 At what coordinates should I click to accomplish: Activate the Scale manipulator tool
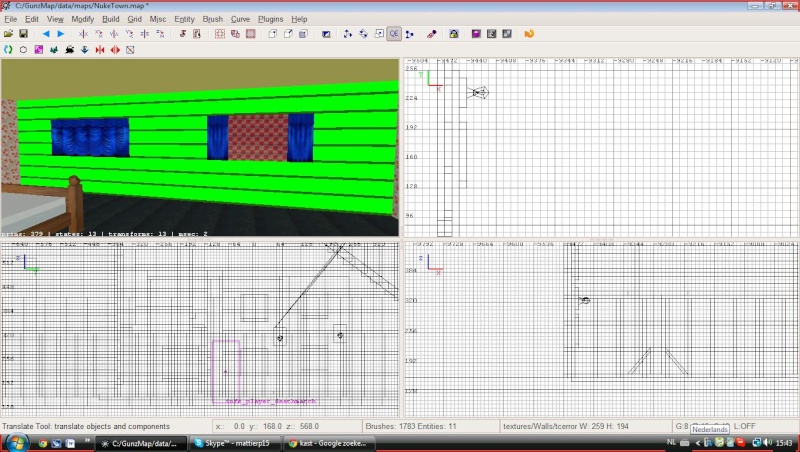[x=379, y=34]
